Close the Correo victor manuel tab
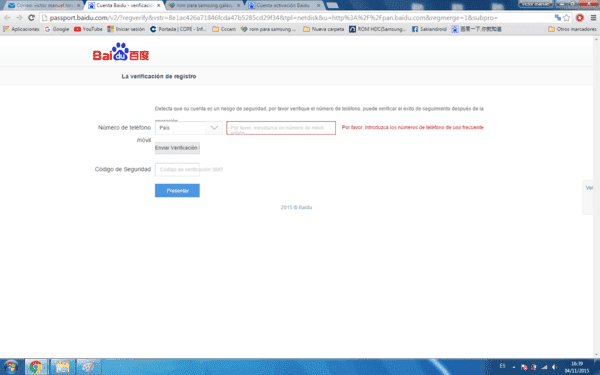 [78, 5]
